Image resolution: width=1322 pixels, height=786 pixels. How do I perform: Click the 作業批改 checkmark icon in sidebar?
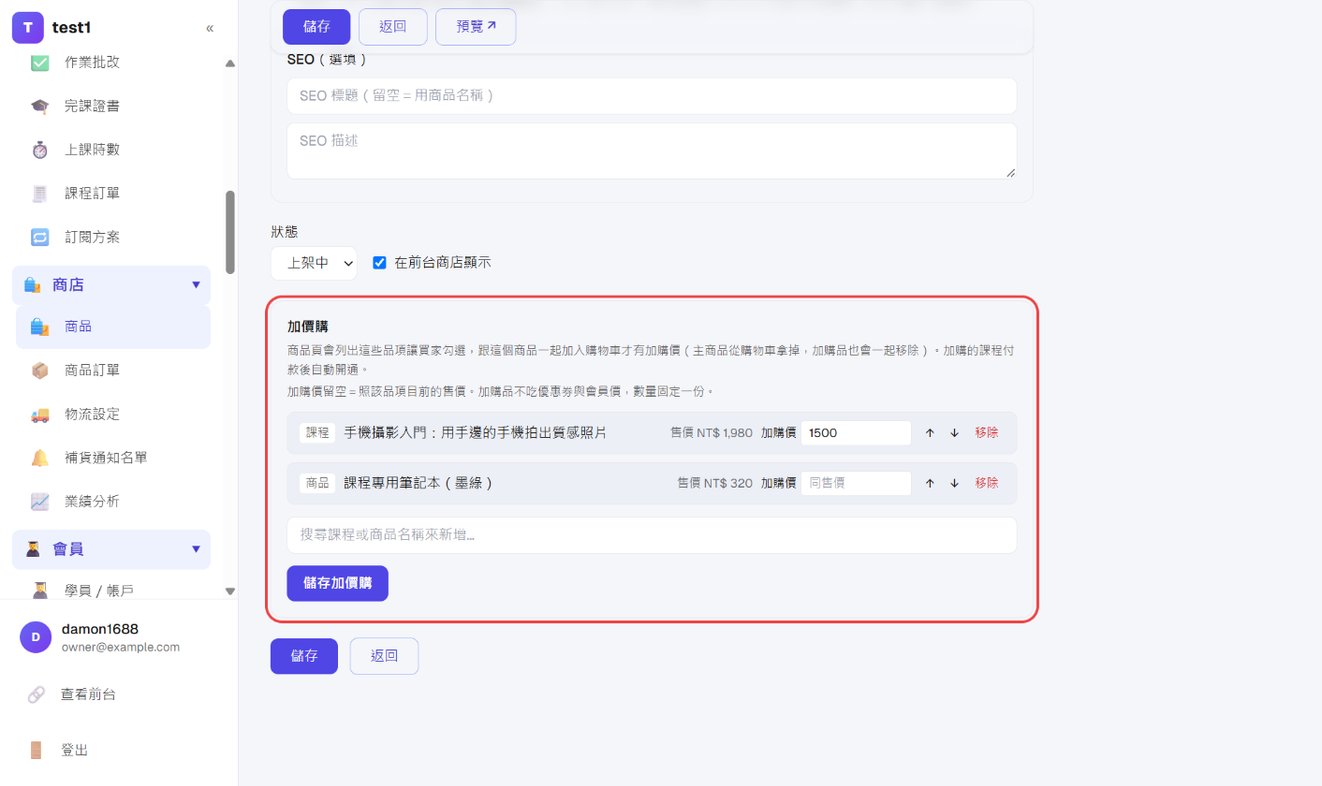pyautogui.click(x=40, y=62)
